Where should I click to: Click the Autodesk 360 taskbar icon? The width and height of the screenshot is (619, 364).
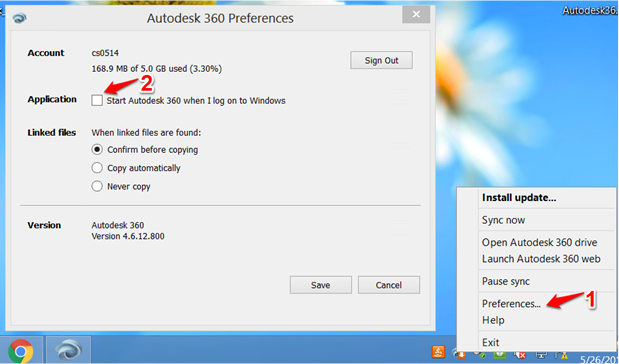(69, 350)
